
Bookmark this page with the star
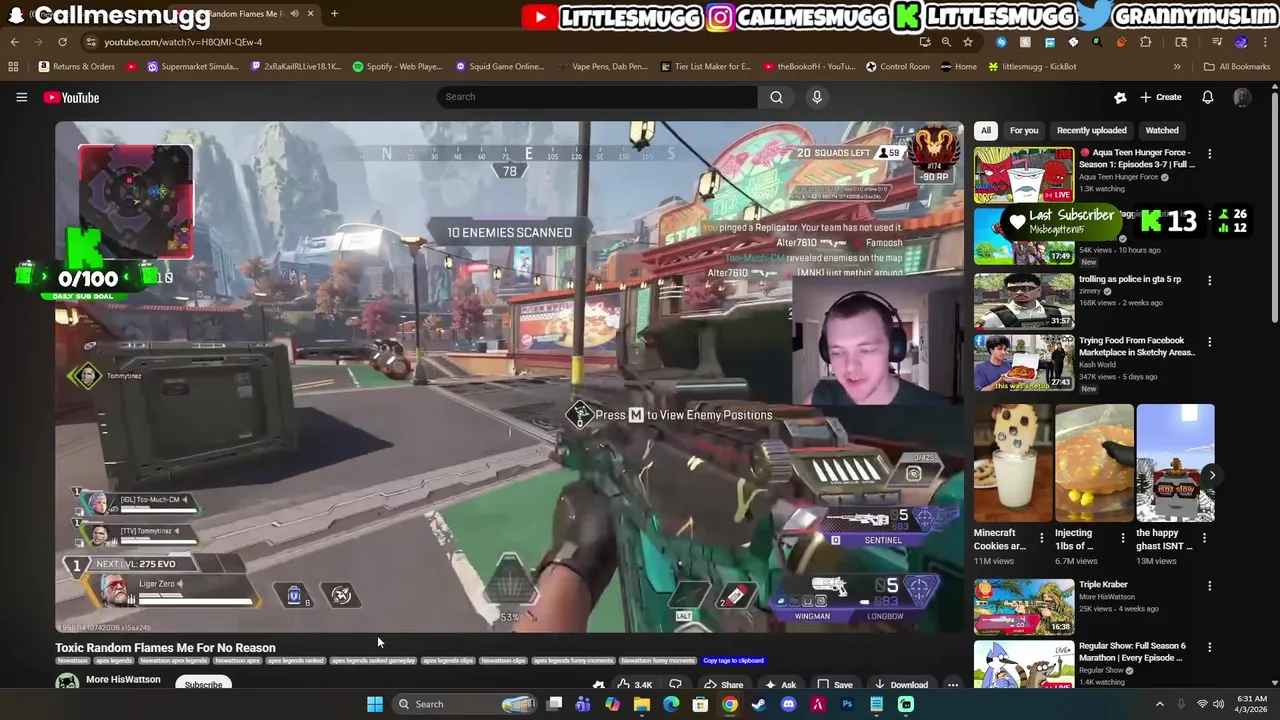[x=967, y=42]
